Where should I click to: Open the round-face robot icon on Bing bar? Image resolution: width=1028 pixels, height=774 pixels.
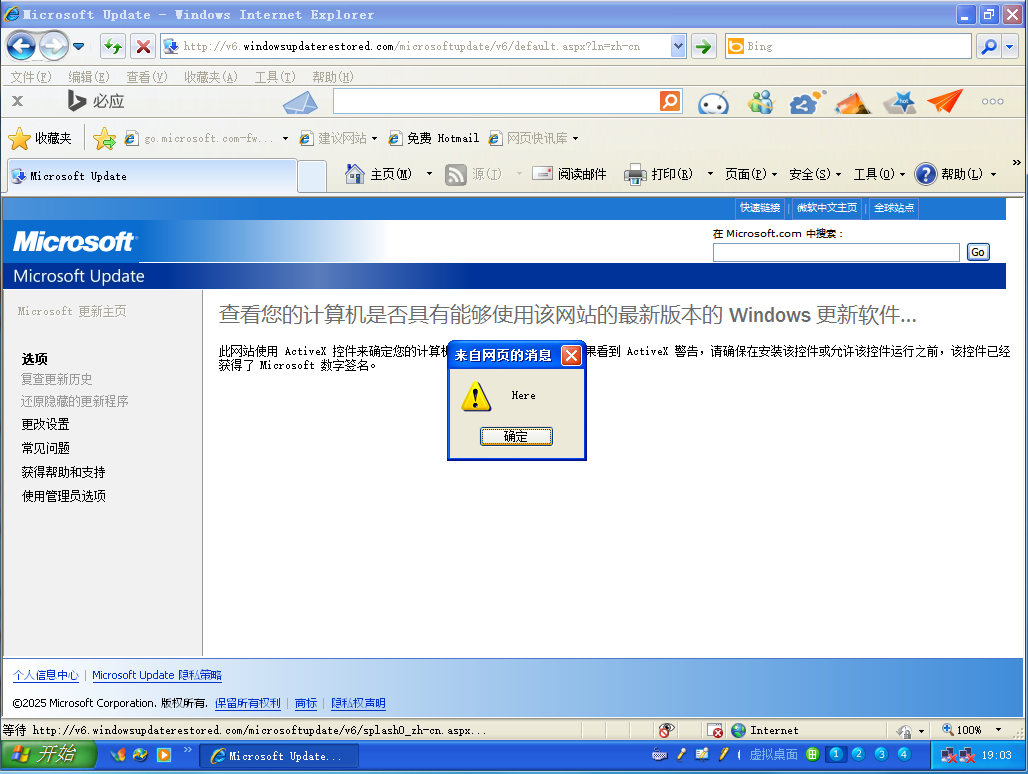[713, 102]
